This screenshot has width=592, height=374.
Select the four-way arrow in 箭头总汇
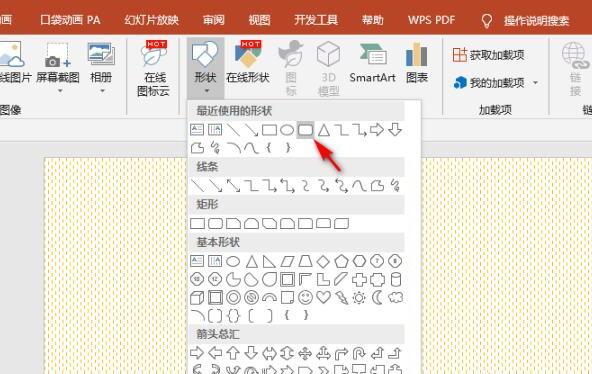click(x=305, y=353)
